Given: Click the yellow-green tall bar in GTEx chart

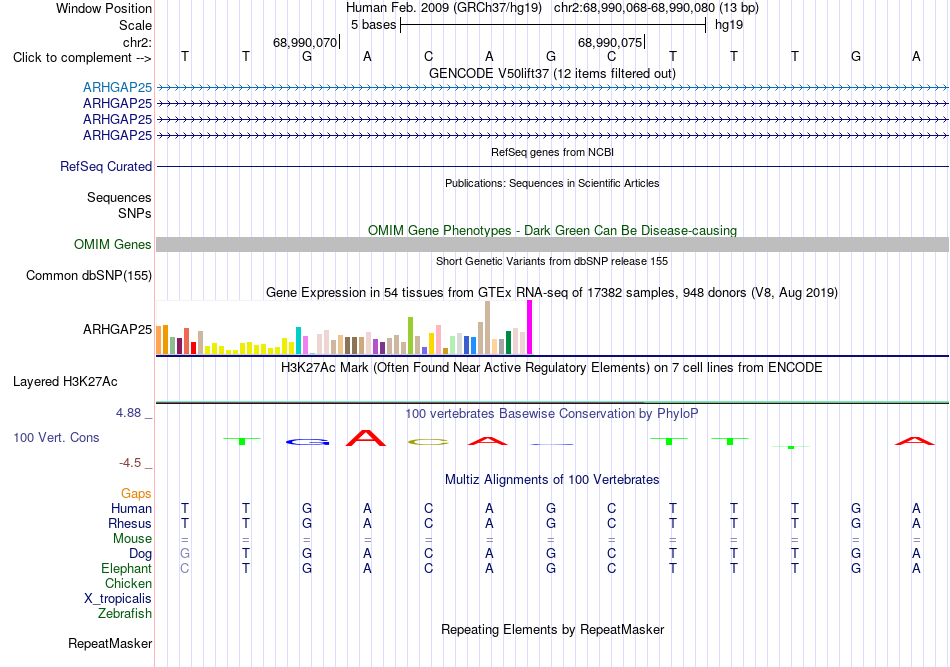Looking at the screenshot, I should (x=410, y=336).
